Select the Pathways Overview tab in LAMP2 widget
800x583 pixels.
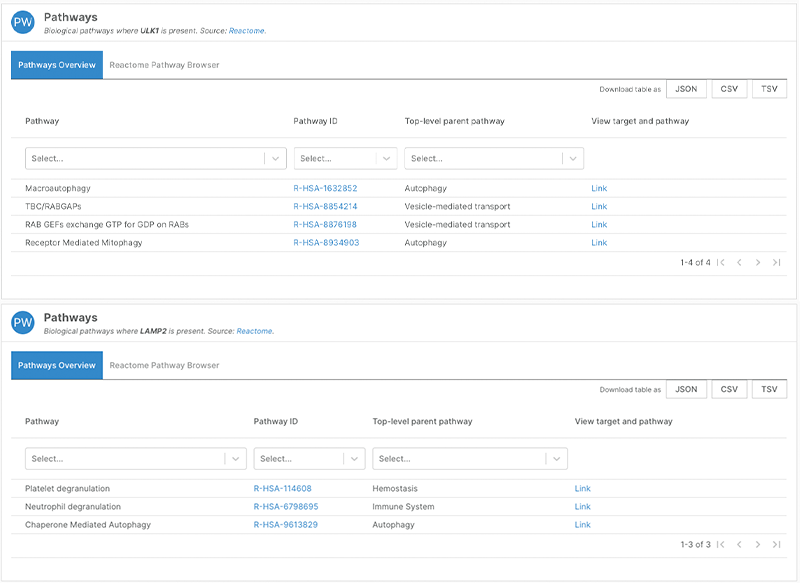click(56, 365)
